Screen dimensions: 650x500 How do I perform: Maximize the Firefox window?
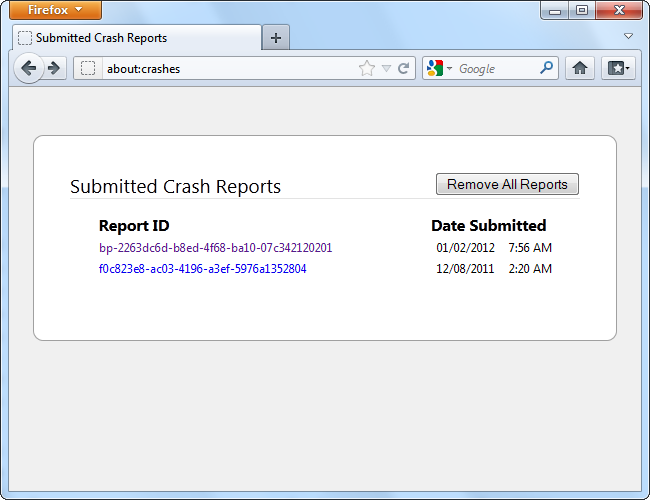pyautogui.click(x=582, y=10)
